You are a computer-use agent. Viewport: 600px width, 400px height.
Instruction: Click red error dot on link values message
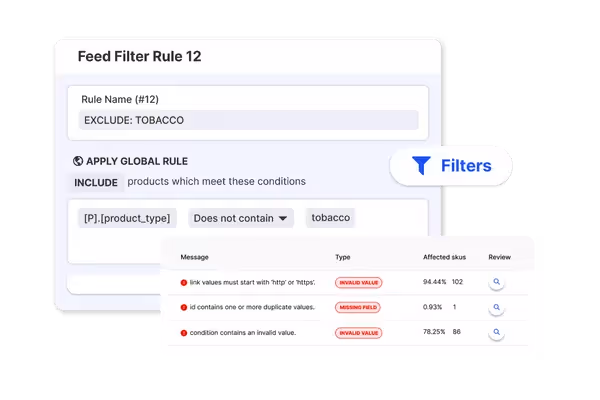click(184, 282)
